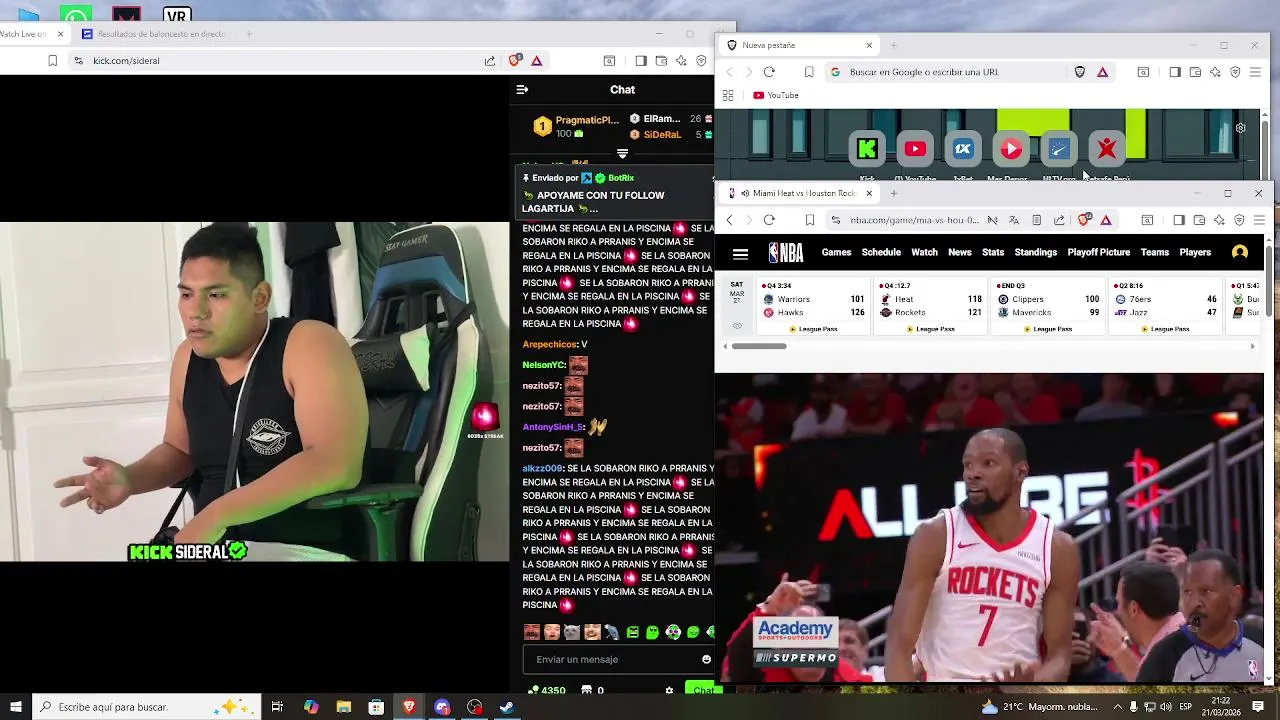Click share icon in NBA address bar
This screenshot has height=720, width=1280.
click(1059, 220)
